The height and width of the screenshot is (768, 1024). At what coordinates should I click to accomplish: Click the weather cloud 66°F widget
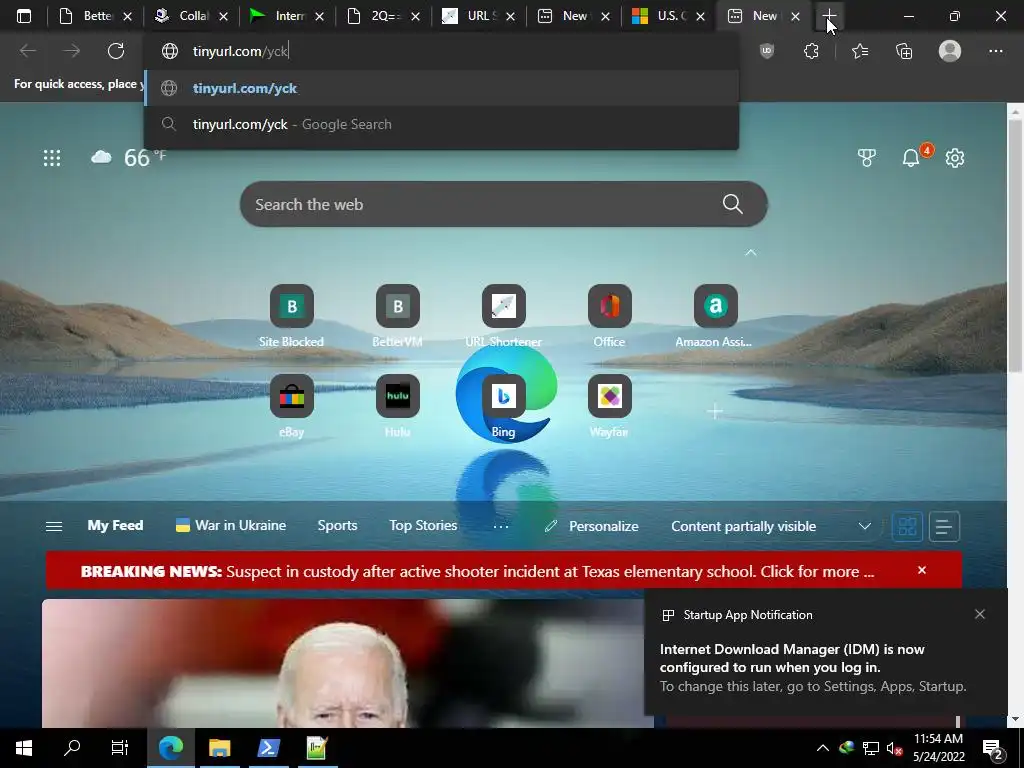click(x=128, y=157)
